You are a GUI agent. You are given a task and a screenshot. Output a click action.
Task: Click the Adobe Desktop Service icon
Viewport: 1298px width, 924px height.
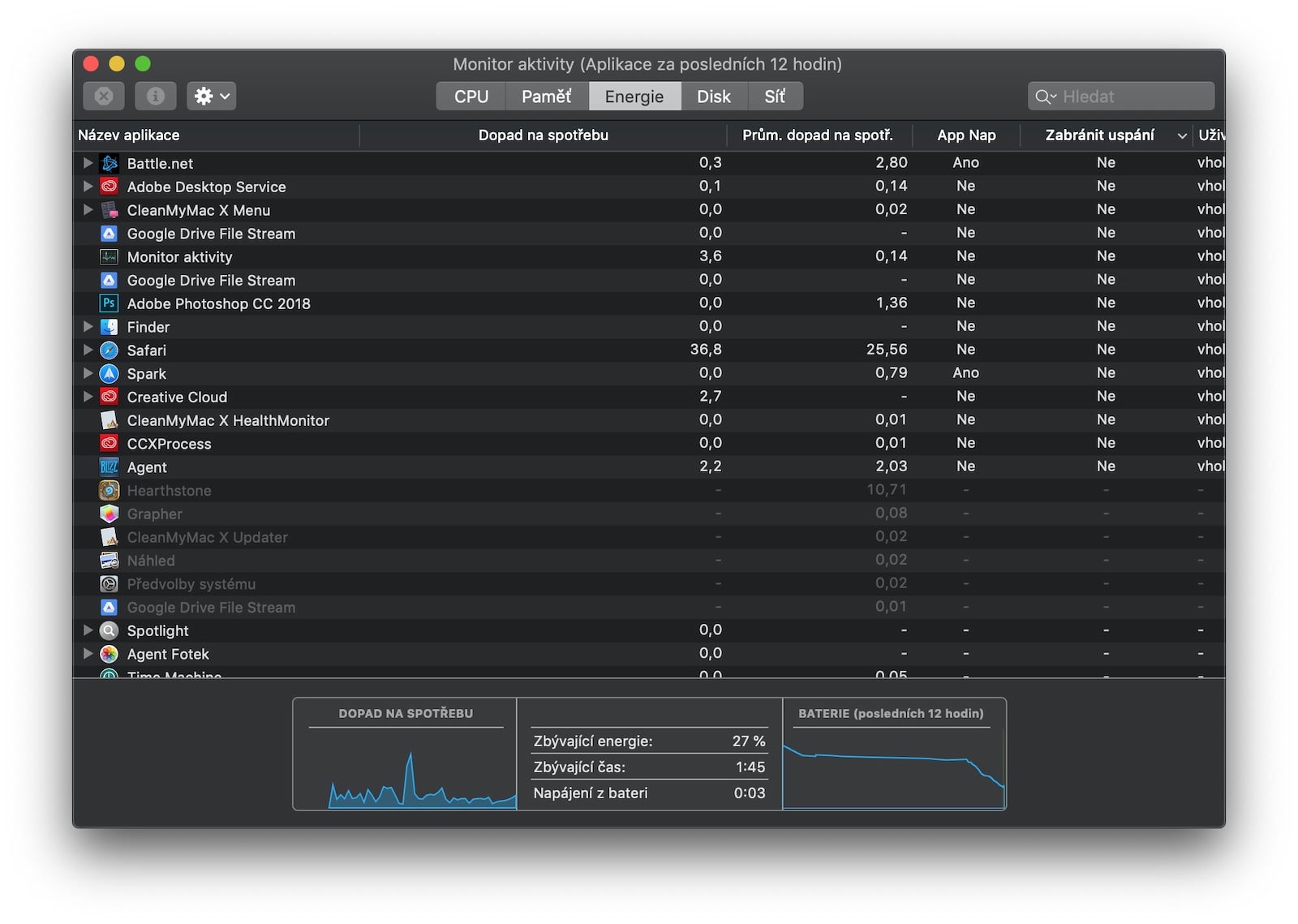109,187
